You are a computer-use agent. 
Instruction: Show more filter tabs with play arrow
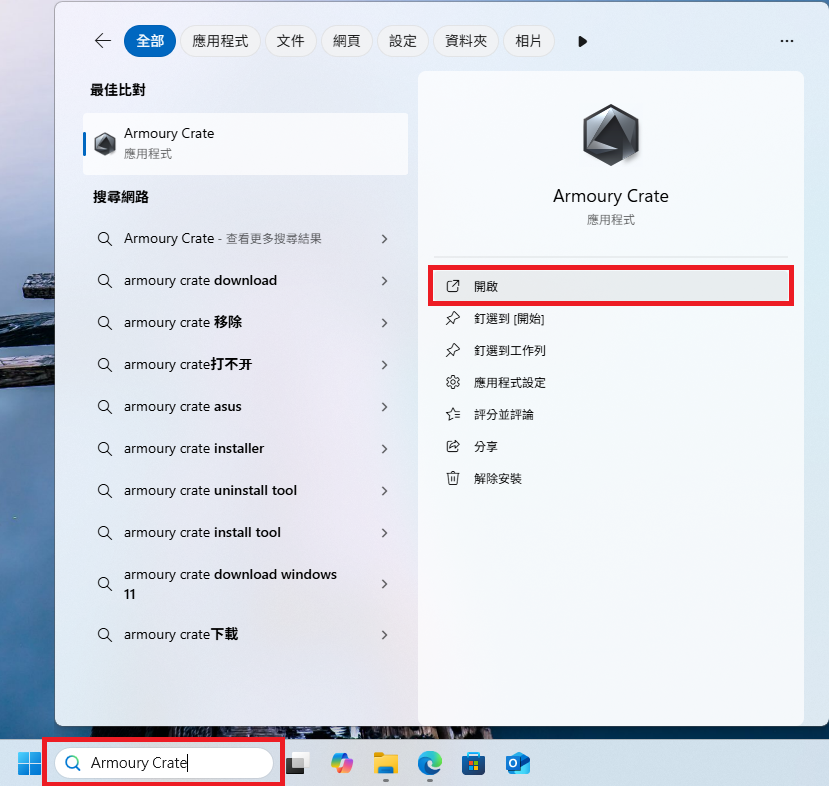point(583,41)
